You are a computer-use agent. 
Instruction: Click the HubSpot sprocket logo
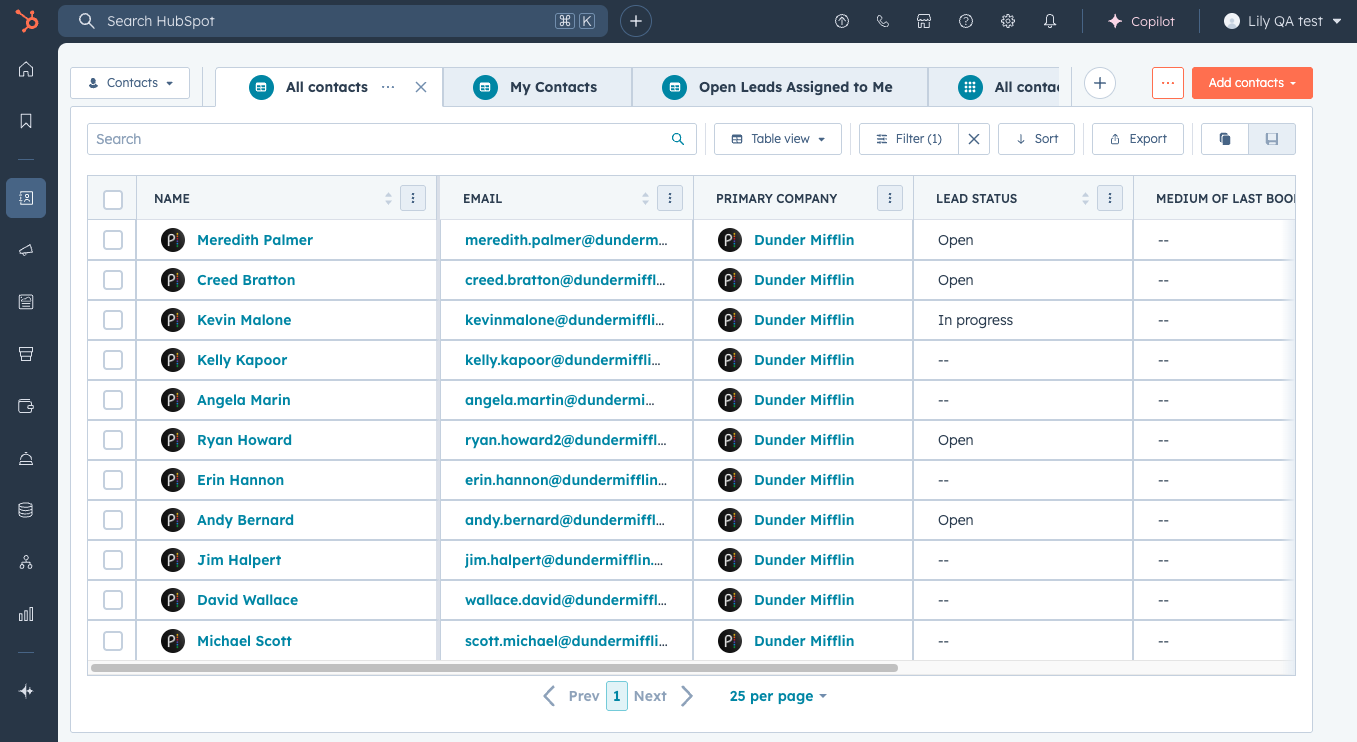[27, 21]
